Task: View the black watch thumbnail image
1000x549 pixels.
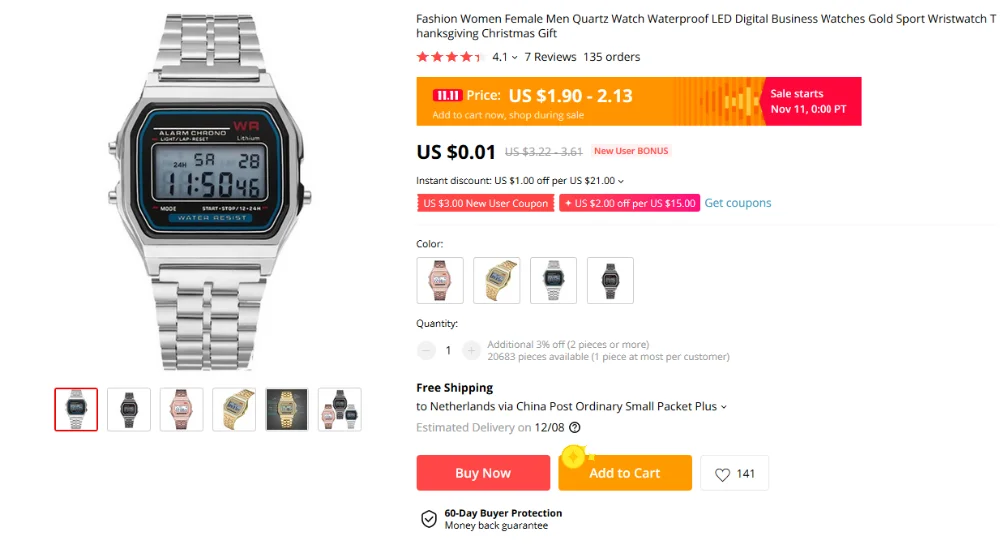Action: [129, 409]
